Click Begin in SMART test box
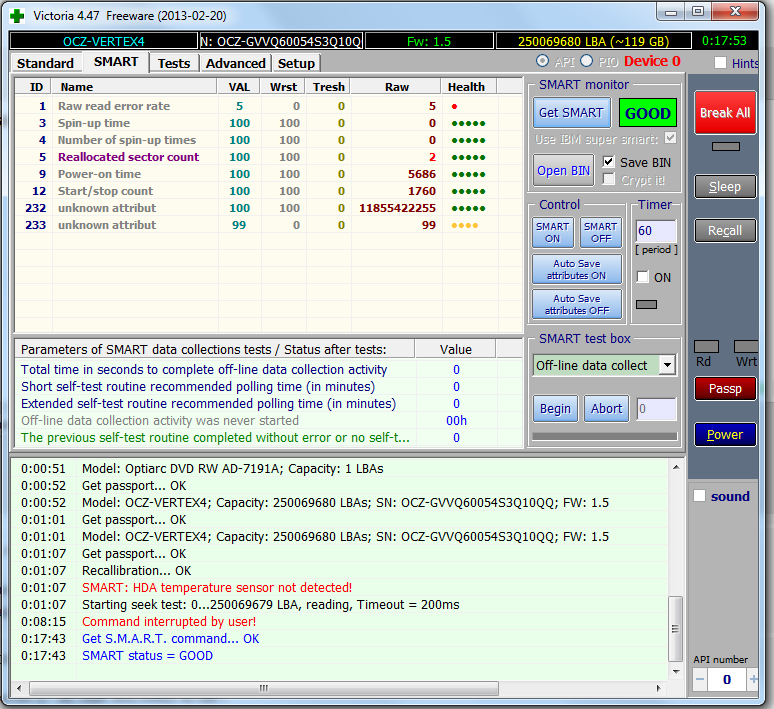774x709 pixels. [x=555, y=408]
